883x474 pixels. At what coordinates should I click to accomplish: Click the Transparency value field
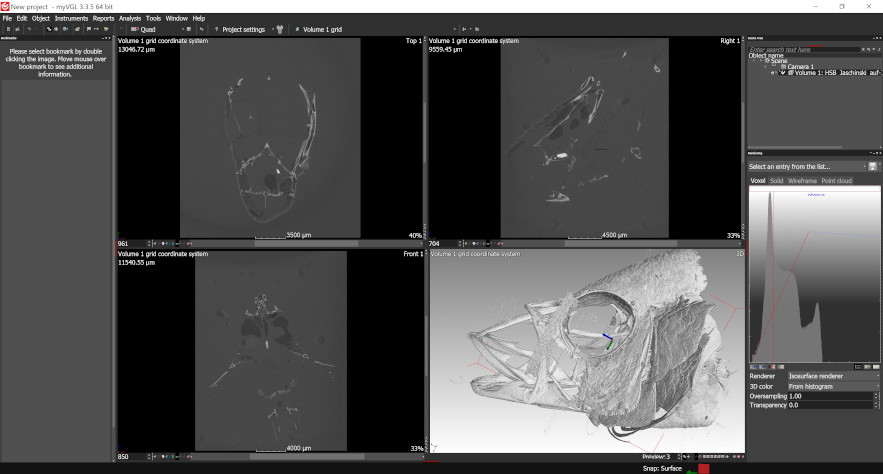[830, 405]
